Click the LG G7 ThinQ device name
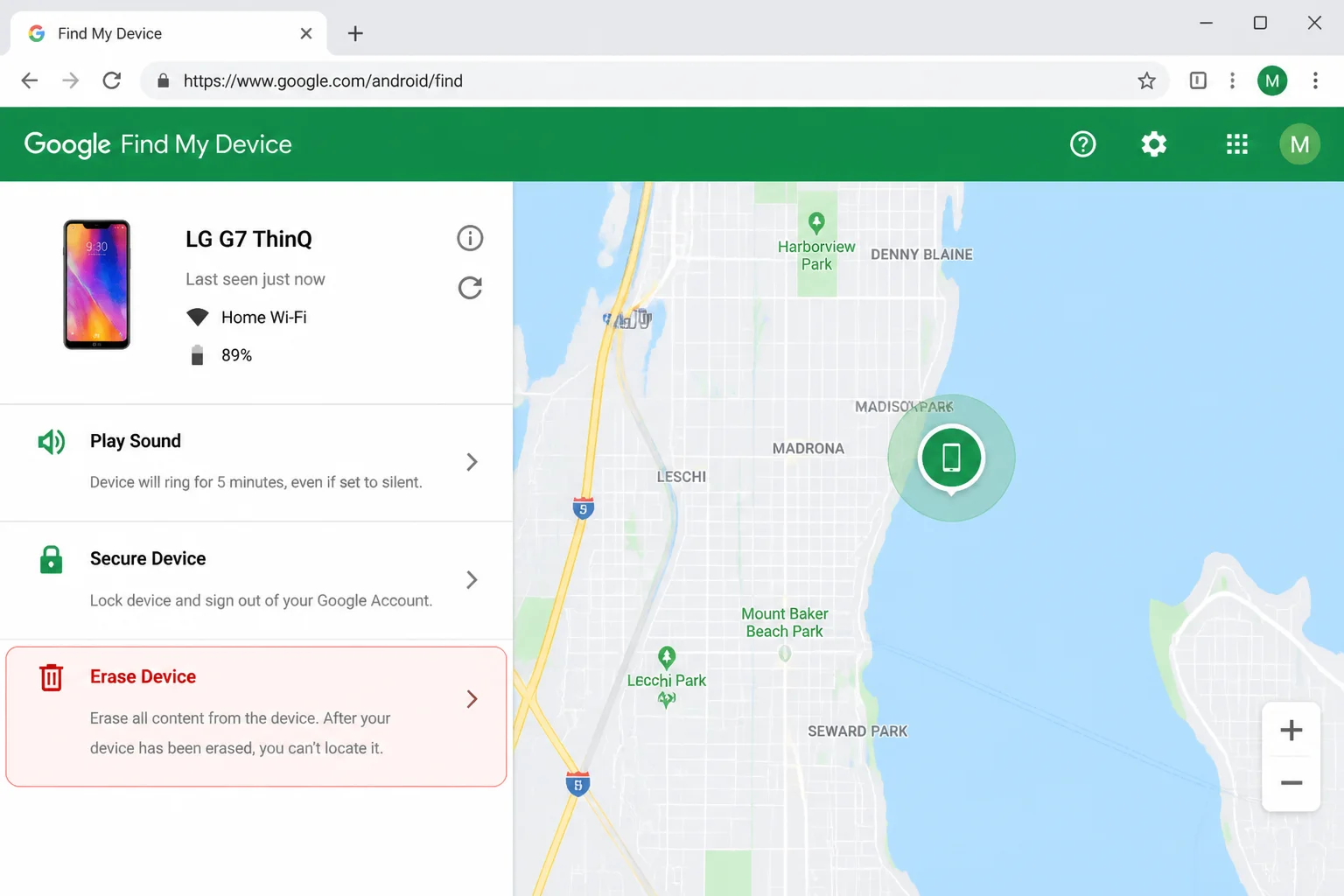 pos(248,239)
